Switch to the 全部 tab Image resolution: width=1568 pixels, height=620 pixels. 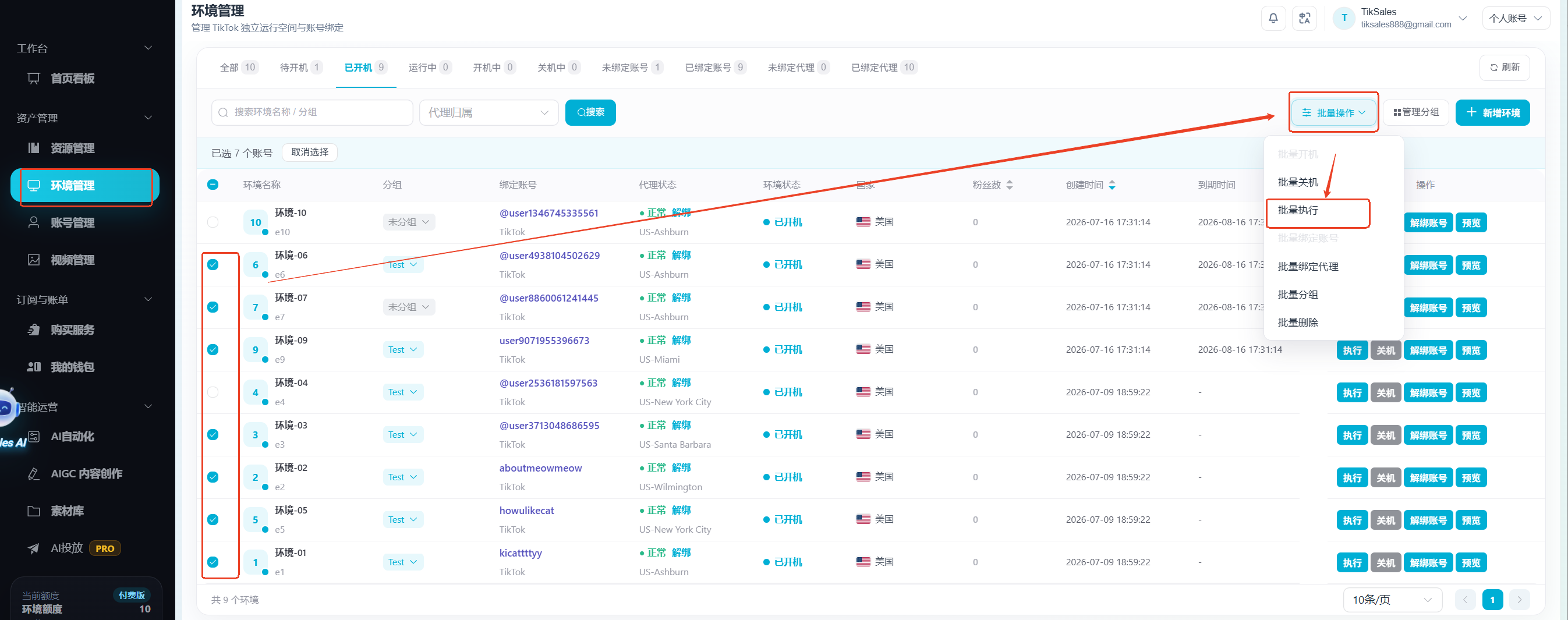[x=238, y=68]
